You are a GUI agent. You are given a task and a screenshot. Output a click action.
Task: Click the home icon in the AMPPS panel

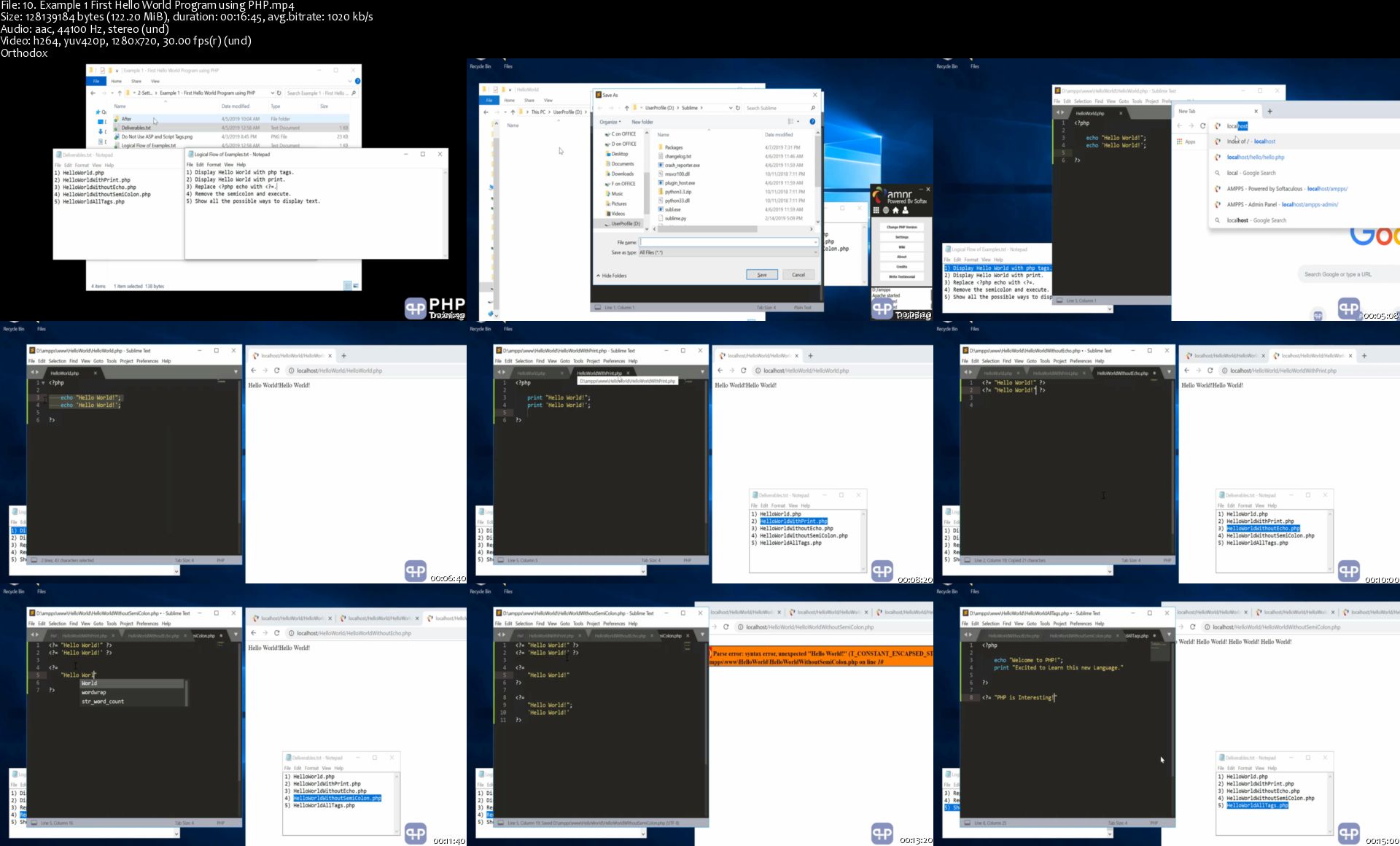coord(896,210)
